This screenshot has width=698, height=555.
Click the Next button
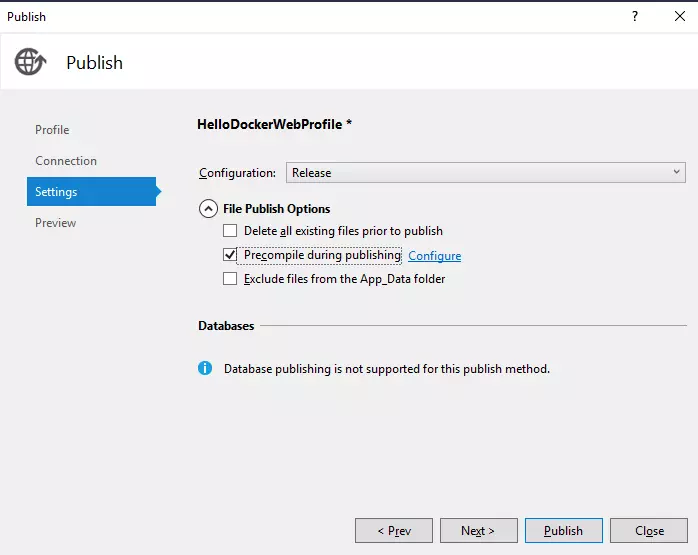[x=479, y=531]
